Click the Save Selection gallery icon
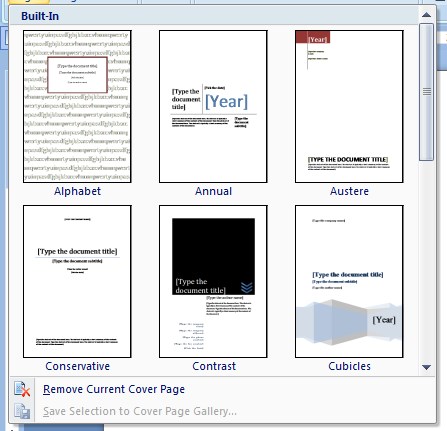Viewport: 447px width, 431px height. [22, 411]
